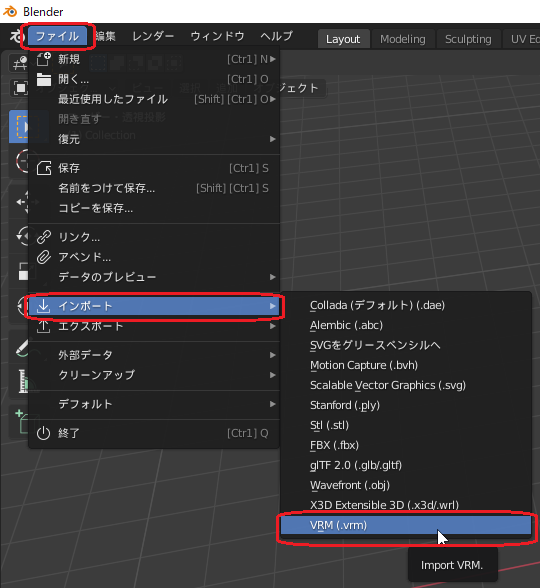Image resolution: width=540 pixels, height=588 pixels.
Task: Expand the 外部データ submenu
Action: coord(154,355)
